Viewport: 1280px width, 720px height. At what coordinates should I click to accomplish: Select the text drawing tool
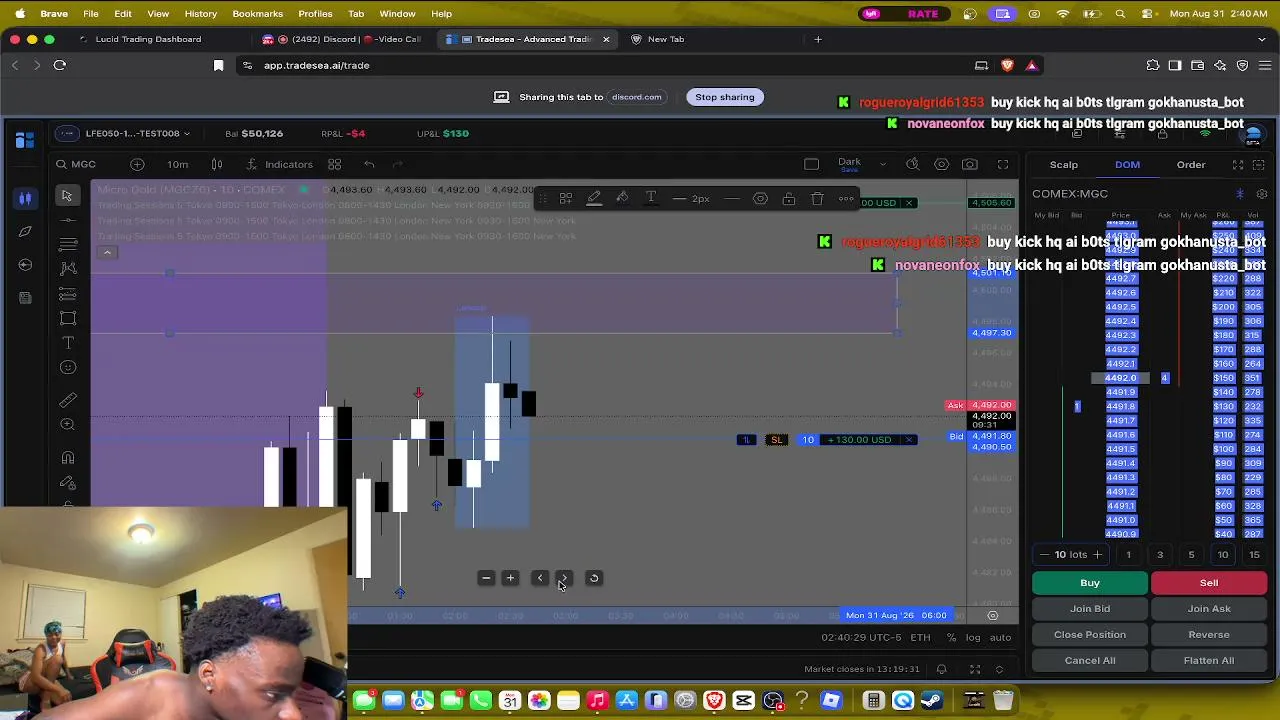[x=68, y=343]
